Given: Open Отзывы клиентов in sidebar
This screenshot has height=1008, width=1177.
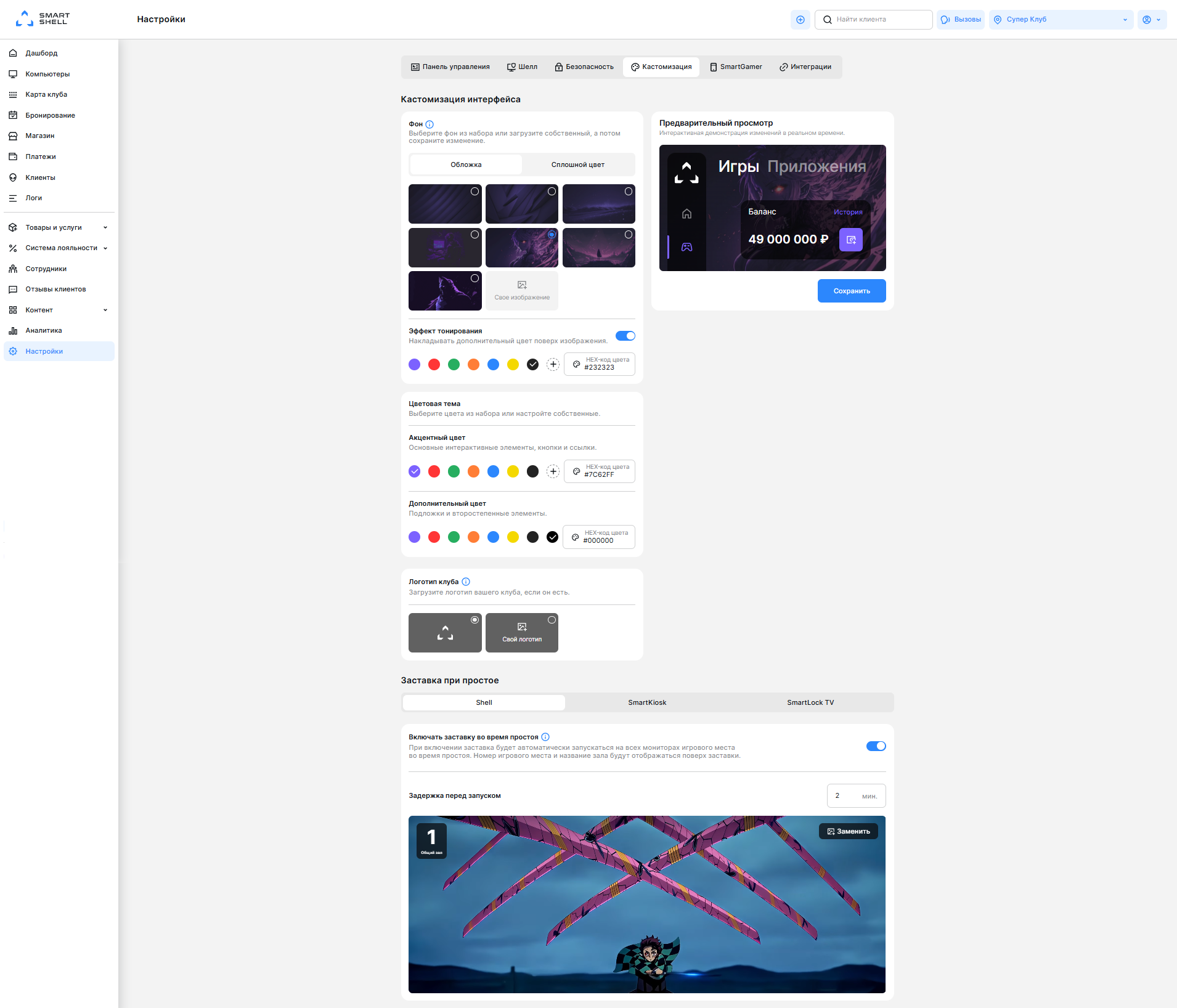Looking at the screenshot, I should point(59,289).
